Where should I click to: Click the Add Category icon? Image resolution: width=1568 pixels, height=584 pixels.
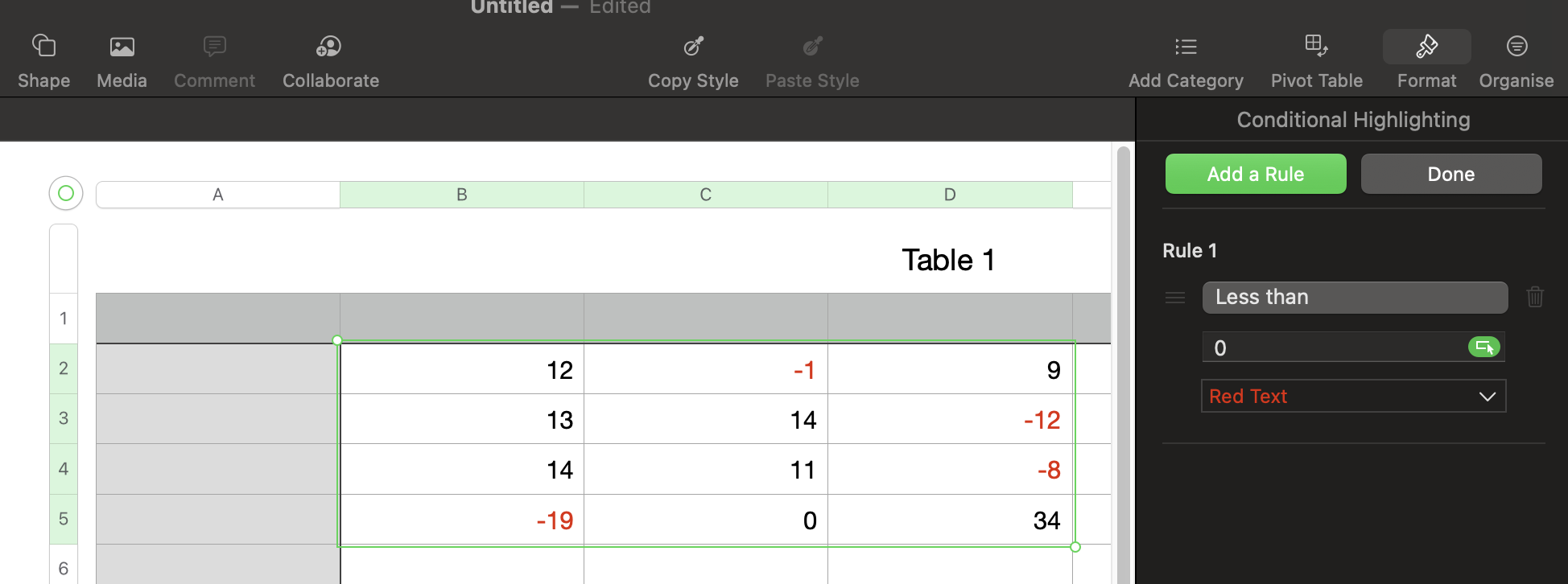pyautogui.click(x=1185, y=47)
